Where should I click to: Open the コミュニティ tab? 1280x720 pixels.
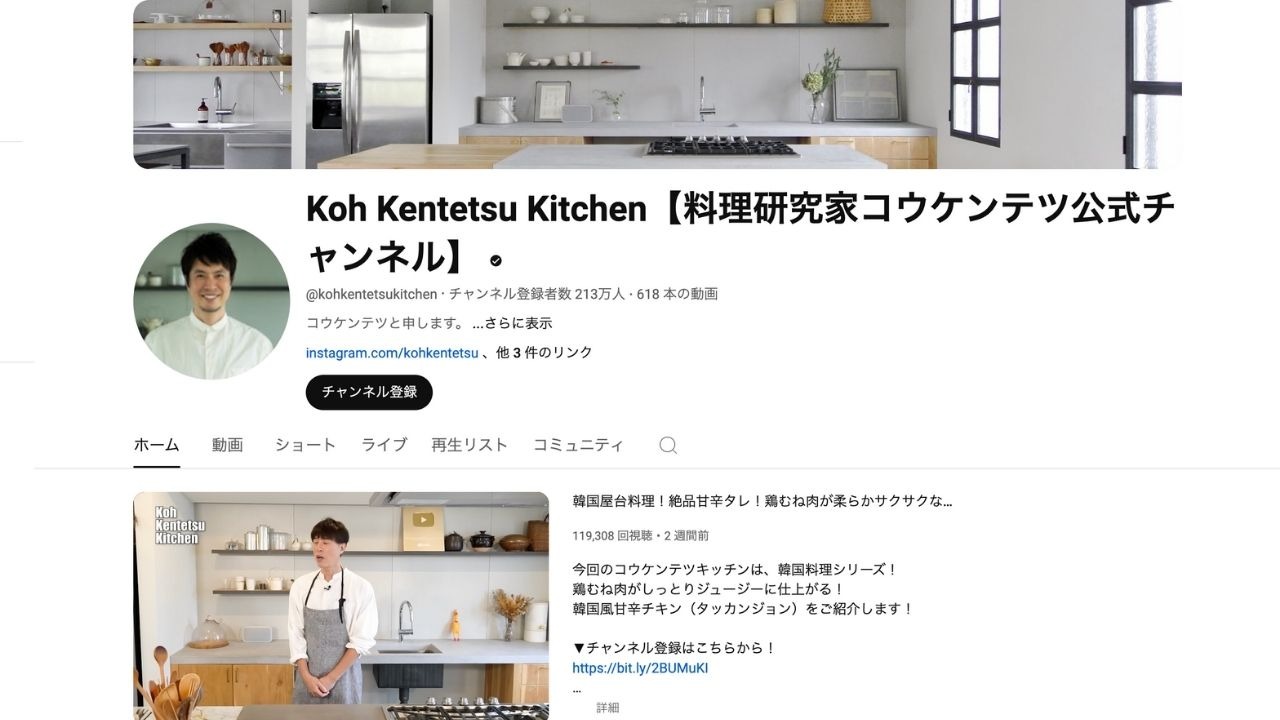[x=578, y=445]
